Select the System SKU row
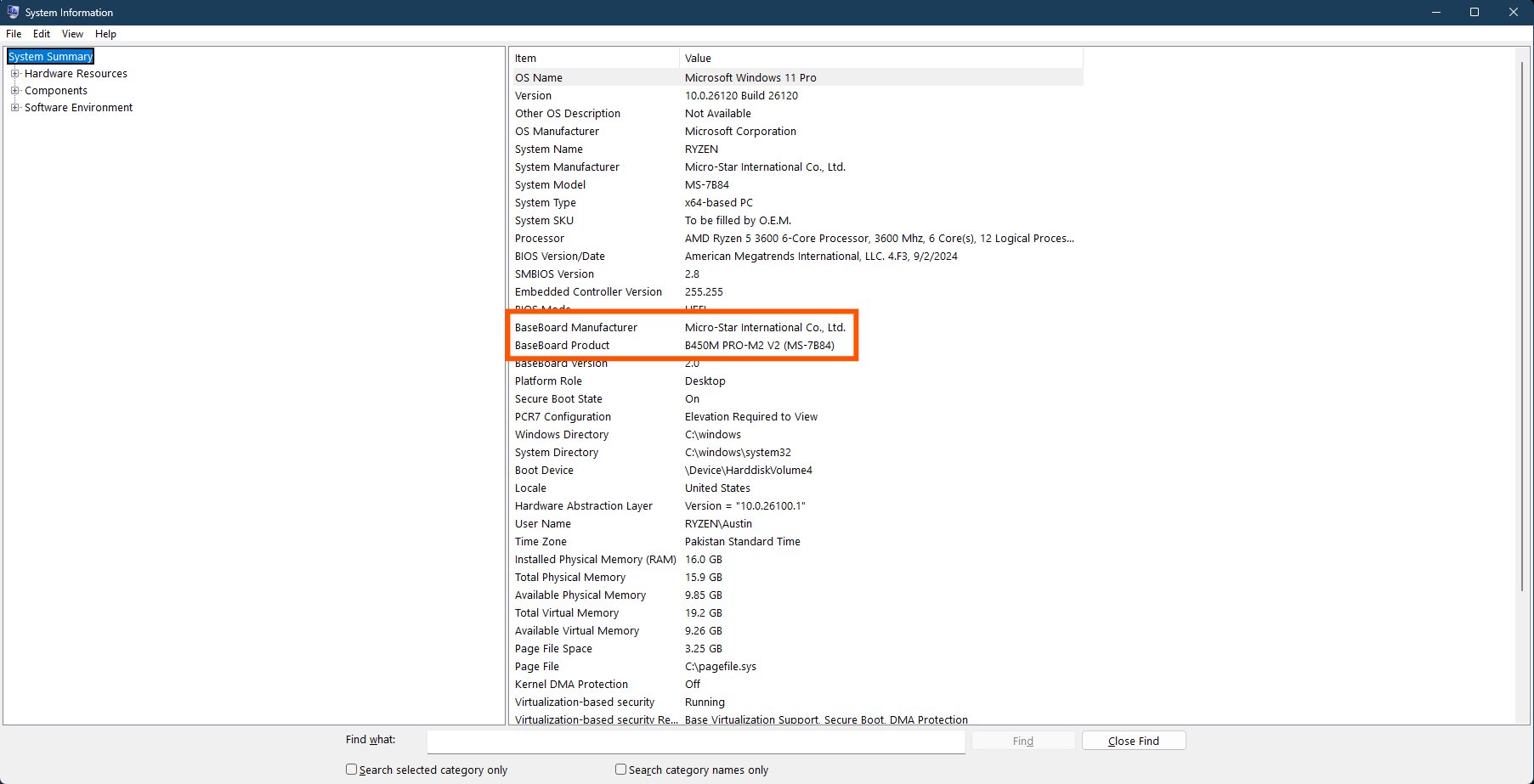The image size is (1534, 784). point(796,220)
